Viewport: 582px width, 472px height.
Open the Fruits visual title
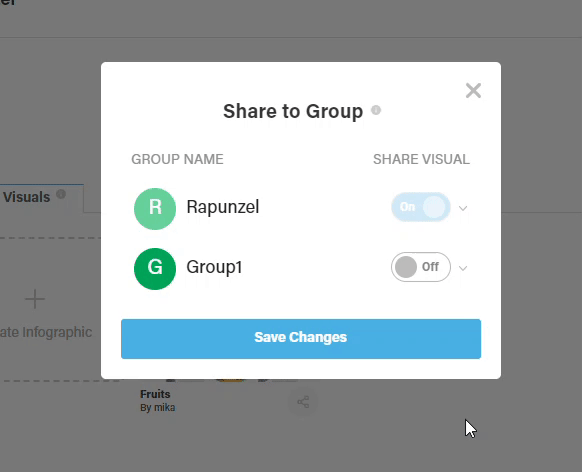point(155,394)
